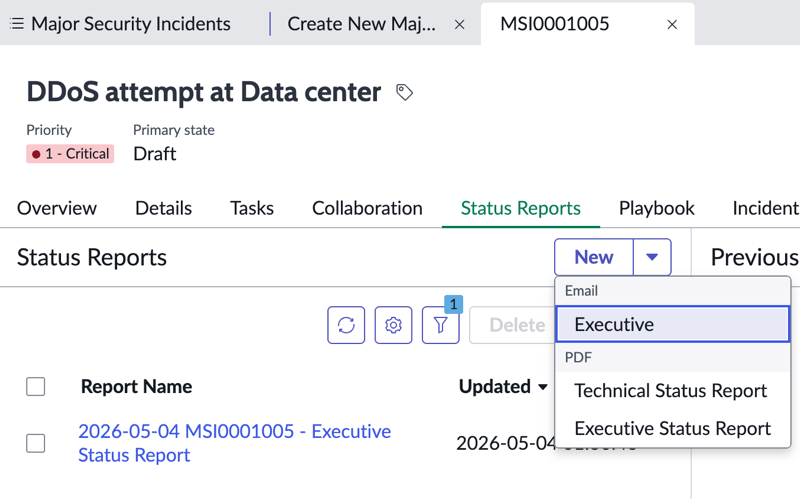The height and width of the screenshot is (499, 800).
Task: Click the Report Name column header
Action: pos(136,387)
